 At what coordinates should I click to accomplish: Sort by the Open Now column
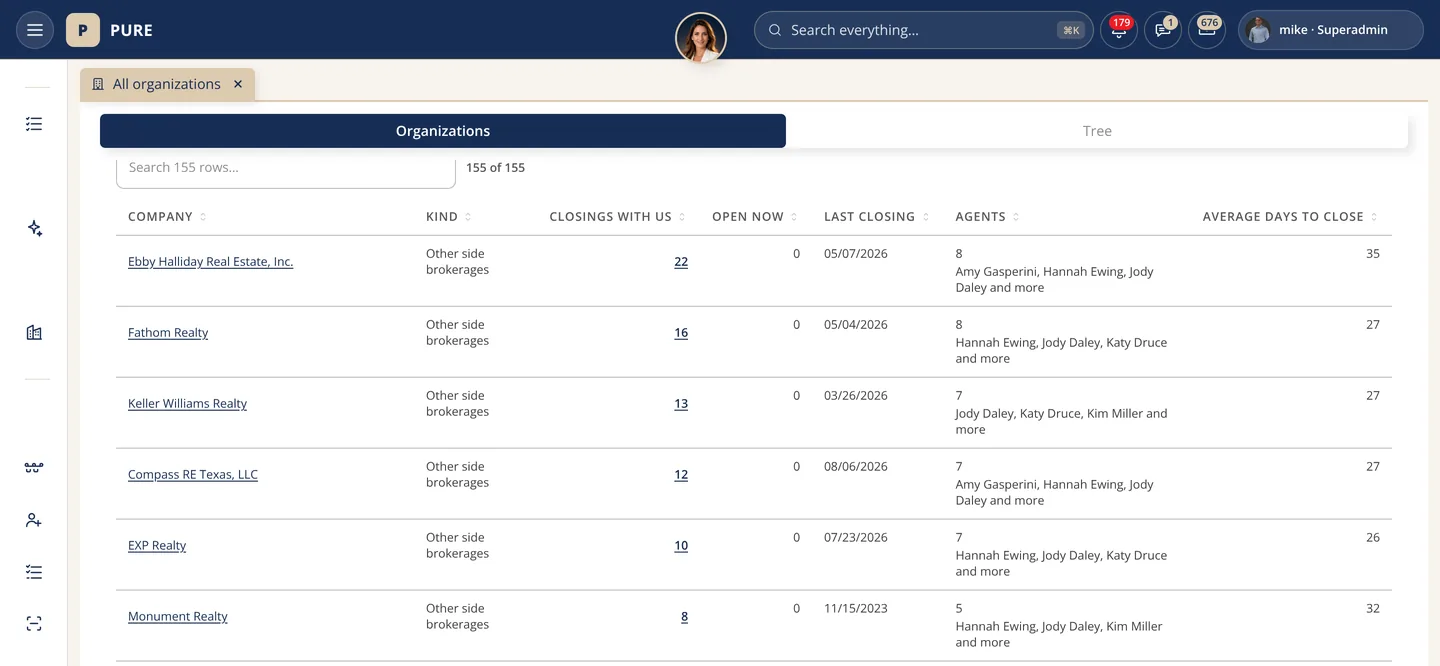point(755,217)
